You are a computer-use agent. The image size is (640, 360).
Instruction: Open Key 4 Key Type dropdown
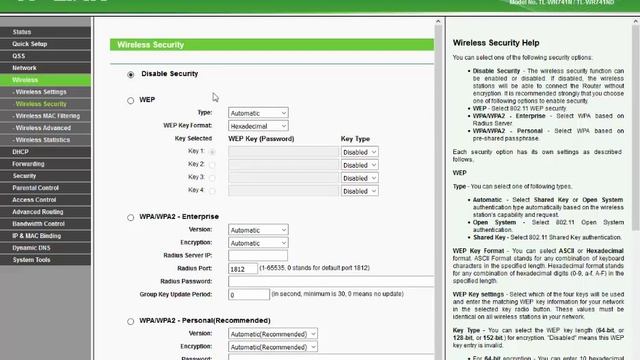coord(360,191)
